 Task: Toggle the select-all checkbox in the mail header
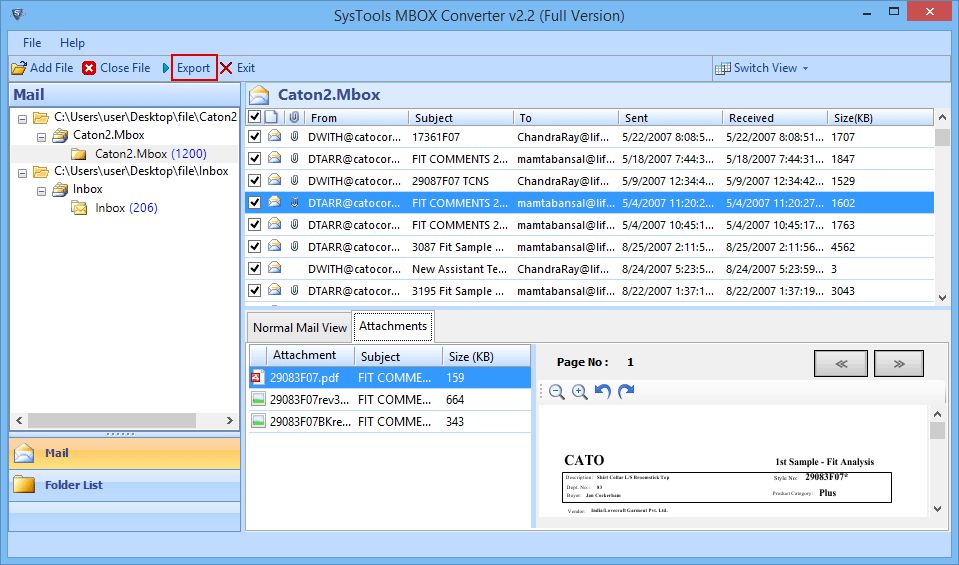tap(255, 117)
